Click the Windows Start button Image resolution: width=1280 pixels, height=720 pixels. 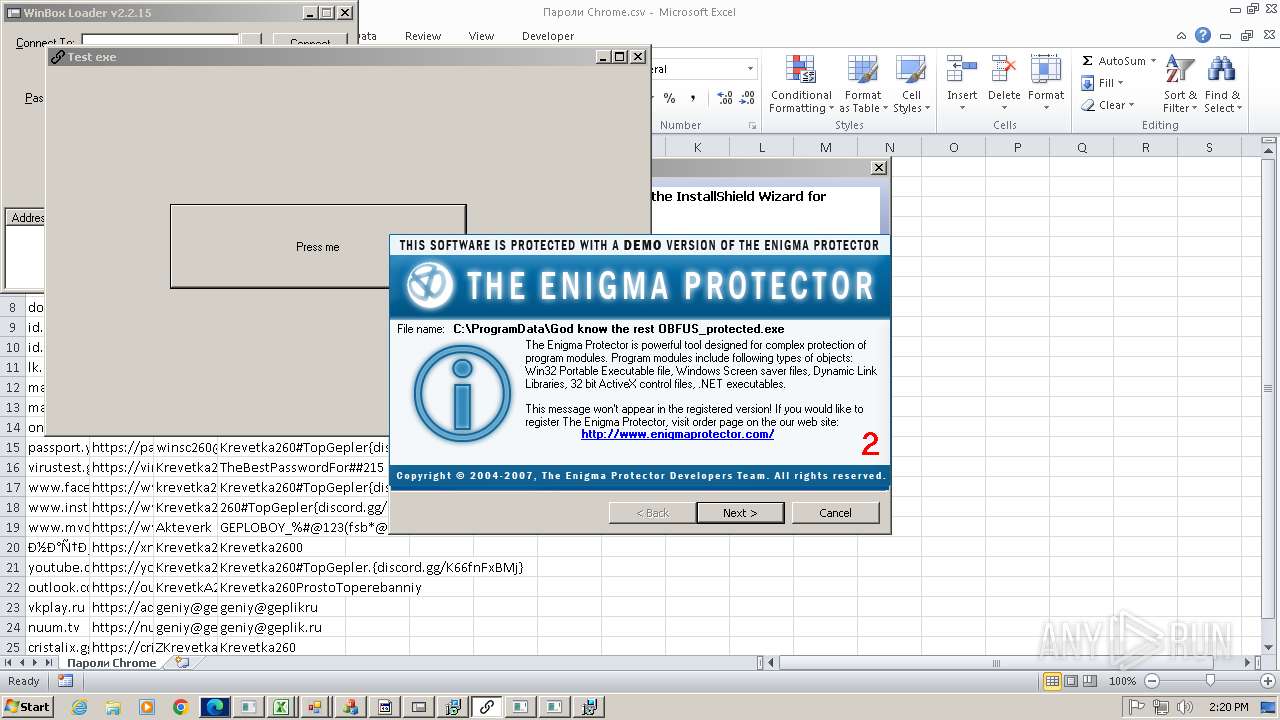(27, 707)
